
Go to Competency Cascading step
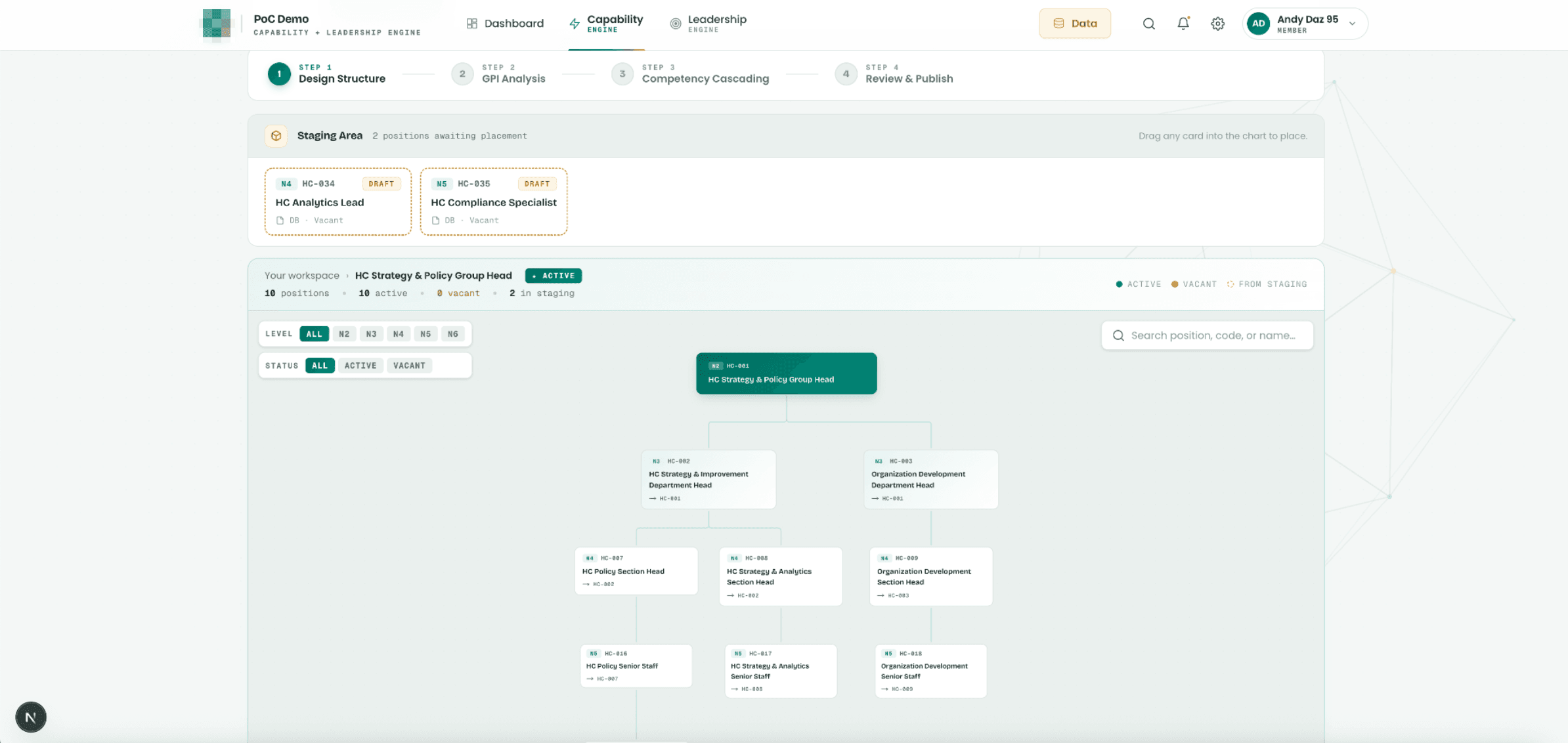690,74
